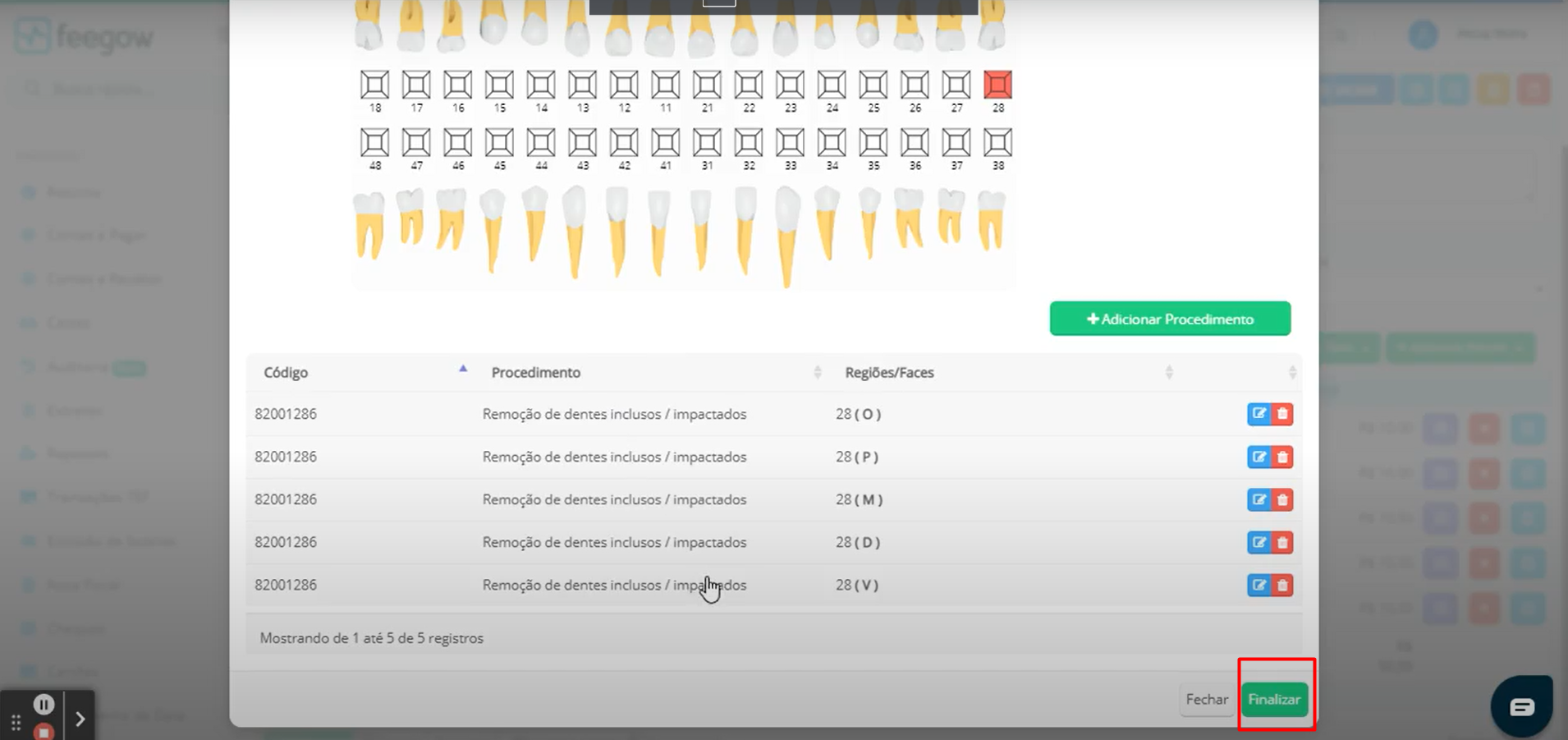Image resolution: width=1568 pixels, height=740 pixels.
Task: Select tooth 23 face selector
Action: click(x=790, y=85)
